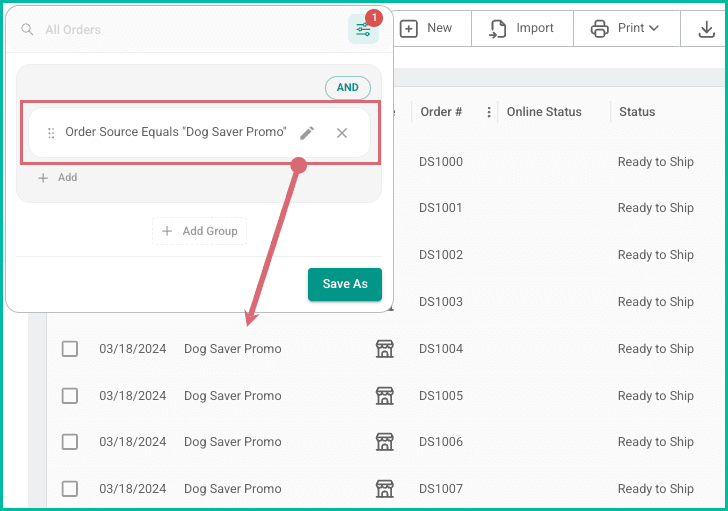Click Add Group button
Screen dimensions: 728x511
[x=200, y=231]
